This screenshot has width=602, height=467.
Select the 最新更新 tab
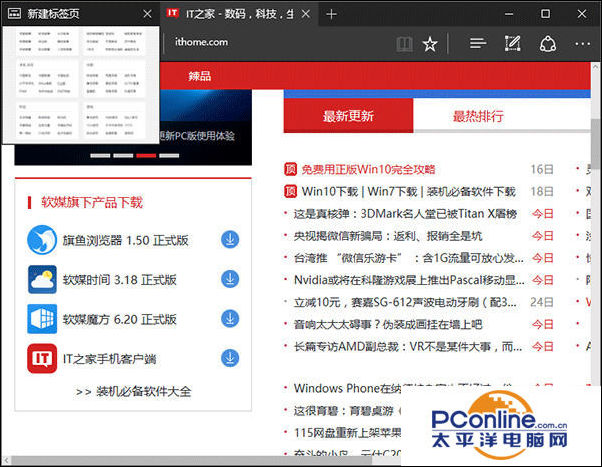348,116
